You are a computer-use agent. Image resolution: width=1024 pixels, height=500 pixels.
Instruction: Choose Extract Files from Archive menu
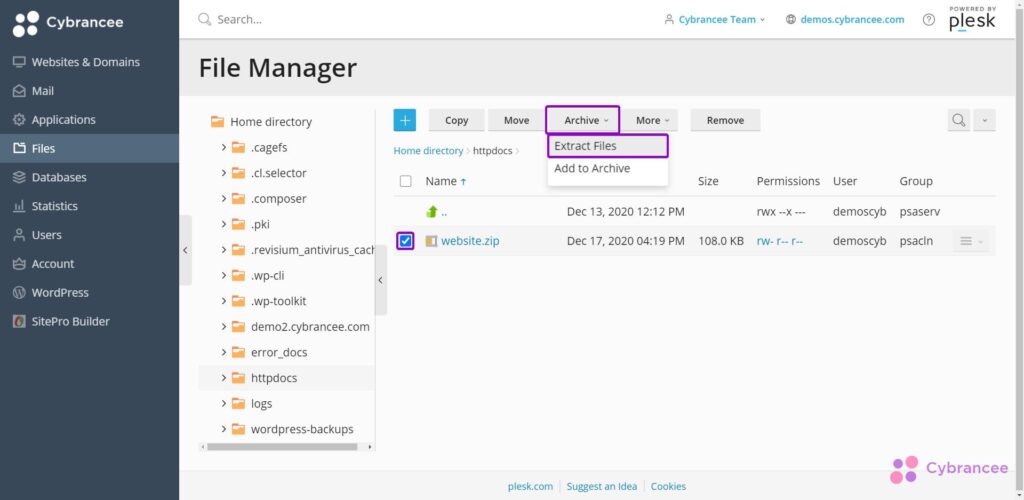point(608,146)
